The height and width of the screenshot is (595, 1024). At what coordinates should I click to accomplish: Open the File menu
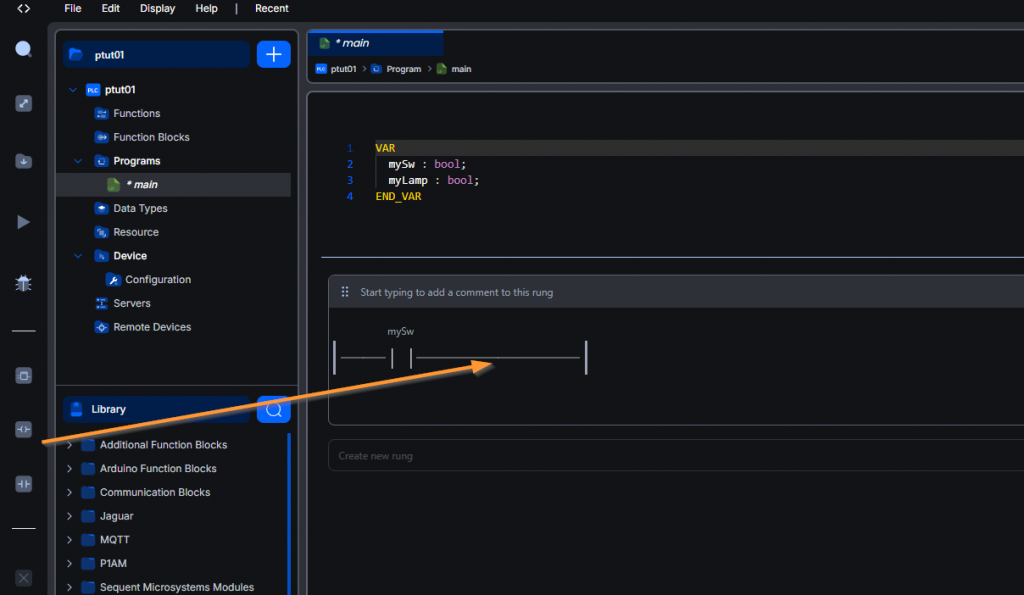pyautogui.click(x=73, y=8)
